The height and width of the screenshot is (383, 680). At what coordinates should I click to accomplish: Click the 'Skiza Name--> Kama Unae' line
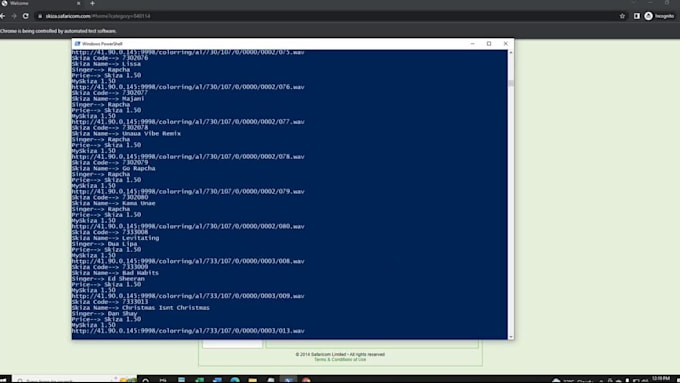pos(113,203)
